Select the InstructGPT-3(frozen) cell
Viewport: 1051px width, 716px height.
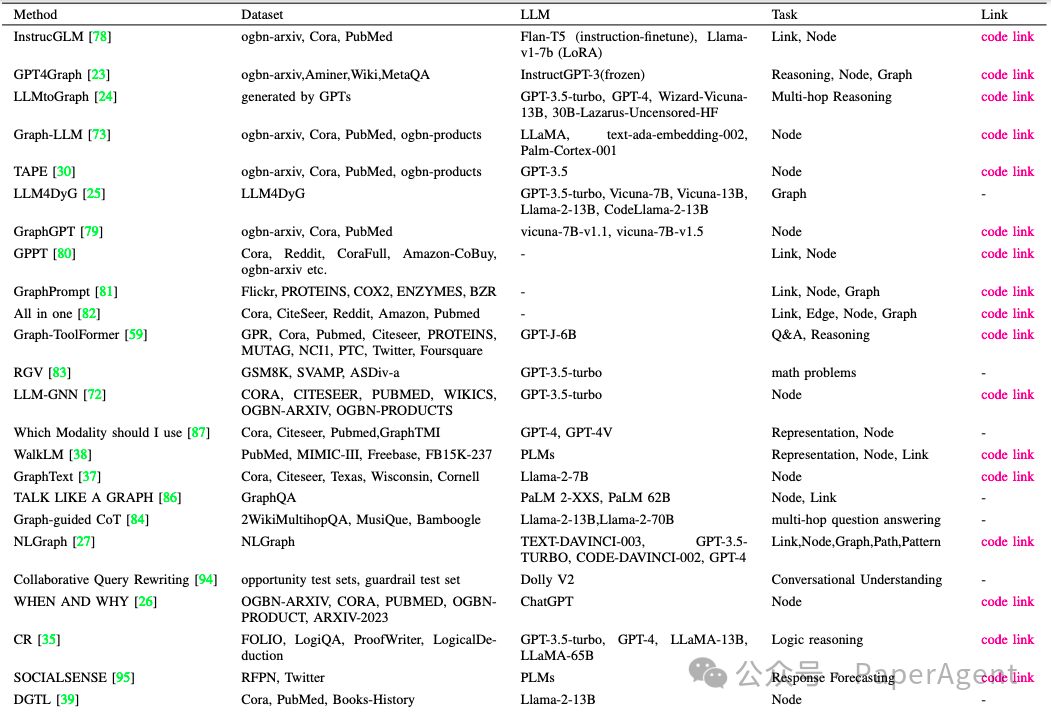pos(582,74)
